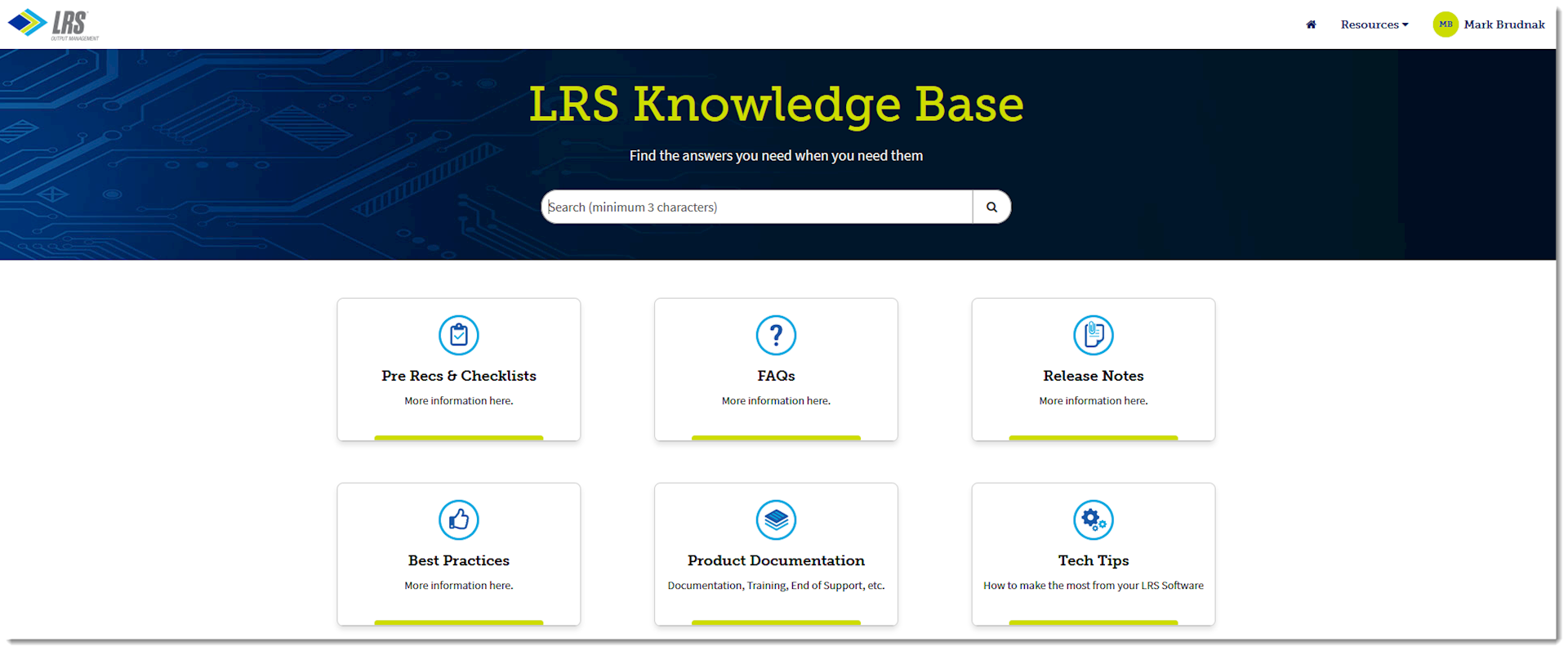Expand the Resources dropdown menu
Viewport: 1568px width, 651px height.
click(x=1374, y=25)
